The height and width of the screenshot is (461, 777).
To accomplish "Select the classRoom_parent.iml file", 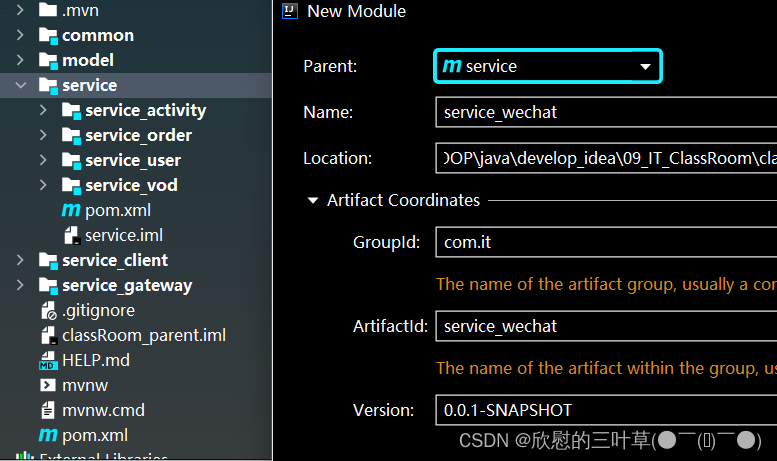I will tap(136, 335).
